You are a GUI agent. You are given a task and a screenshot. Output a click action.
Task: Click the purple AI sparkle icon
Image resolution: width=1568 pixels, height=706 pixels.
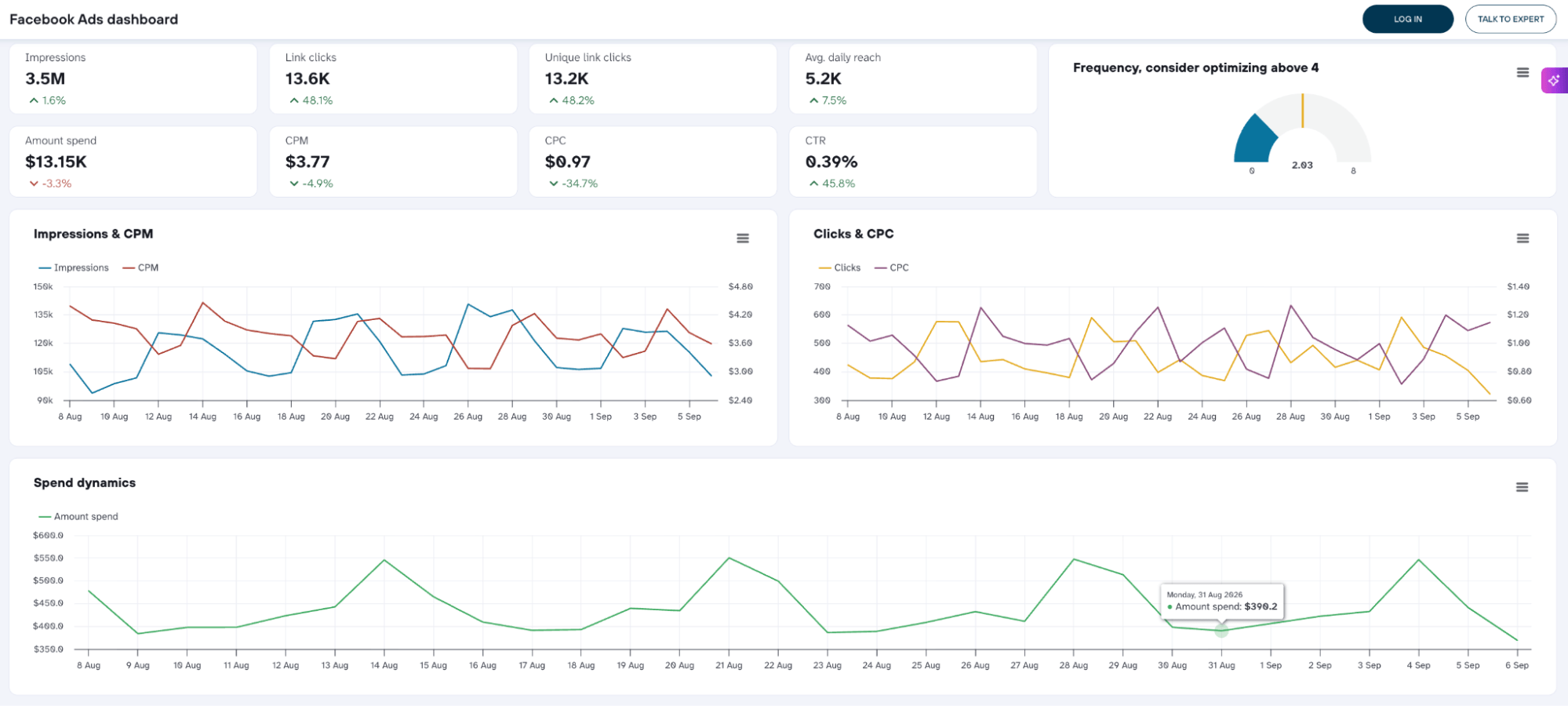click(1554, 80)
